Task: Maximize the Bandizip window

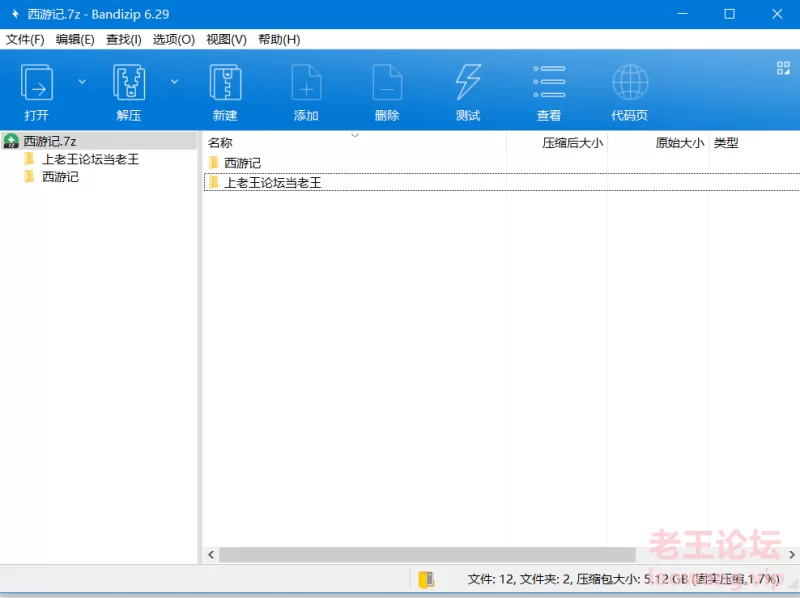Action: pyautogui.click(x=730, y=14)
